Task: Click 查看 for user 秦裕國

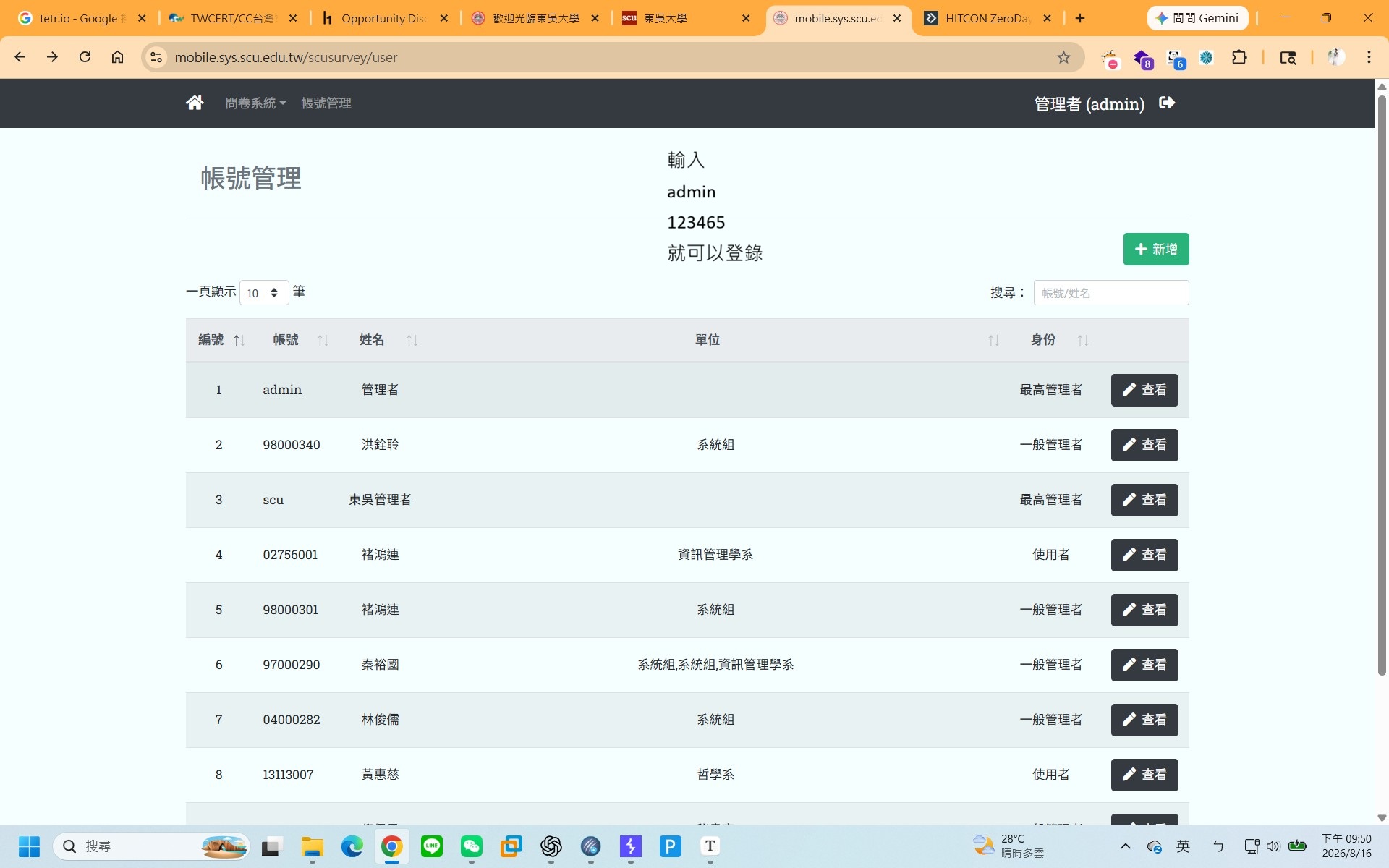Action: (x=1144, y=665)
